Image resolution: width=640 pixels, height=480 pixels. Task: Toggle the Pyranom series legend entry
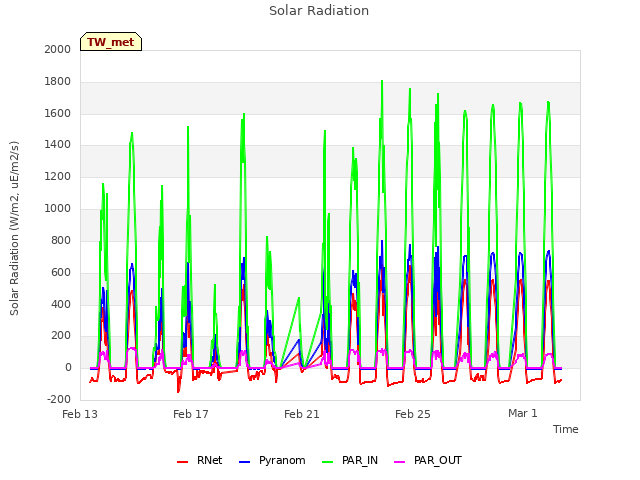tap(272, 460)
